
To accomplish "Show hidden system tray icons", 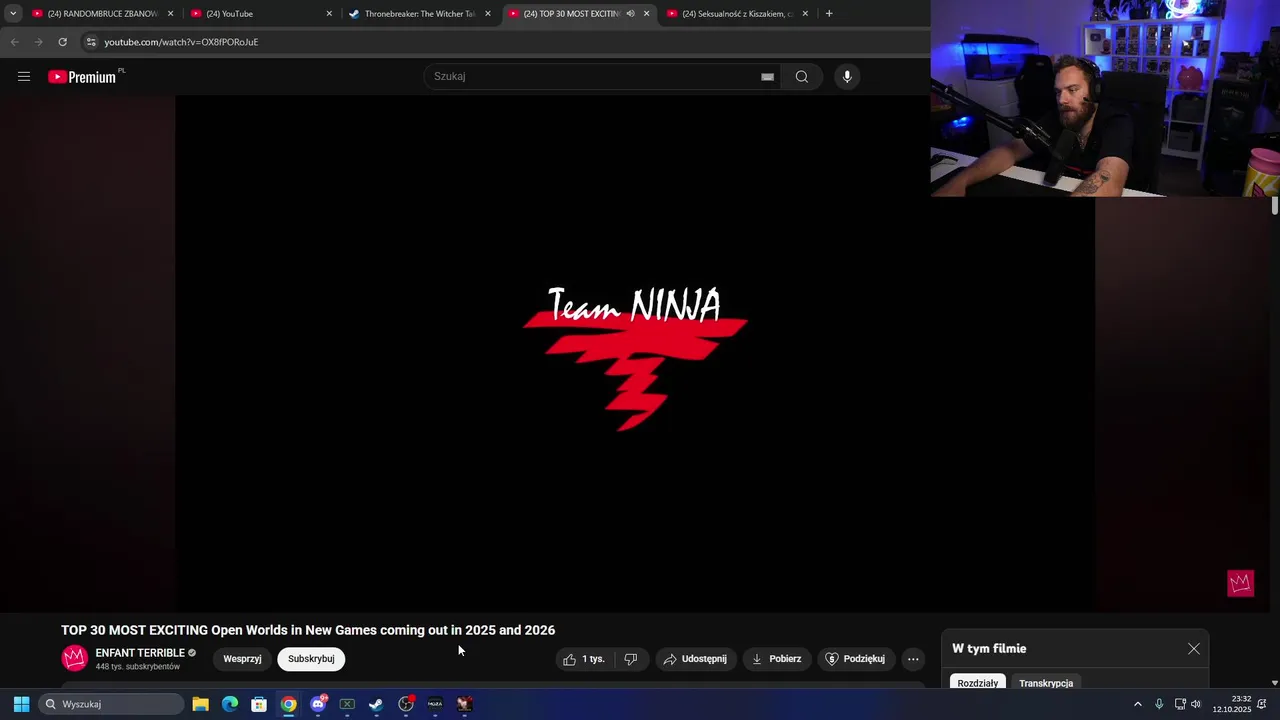I will click(1137, 704).
